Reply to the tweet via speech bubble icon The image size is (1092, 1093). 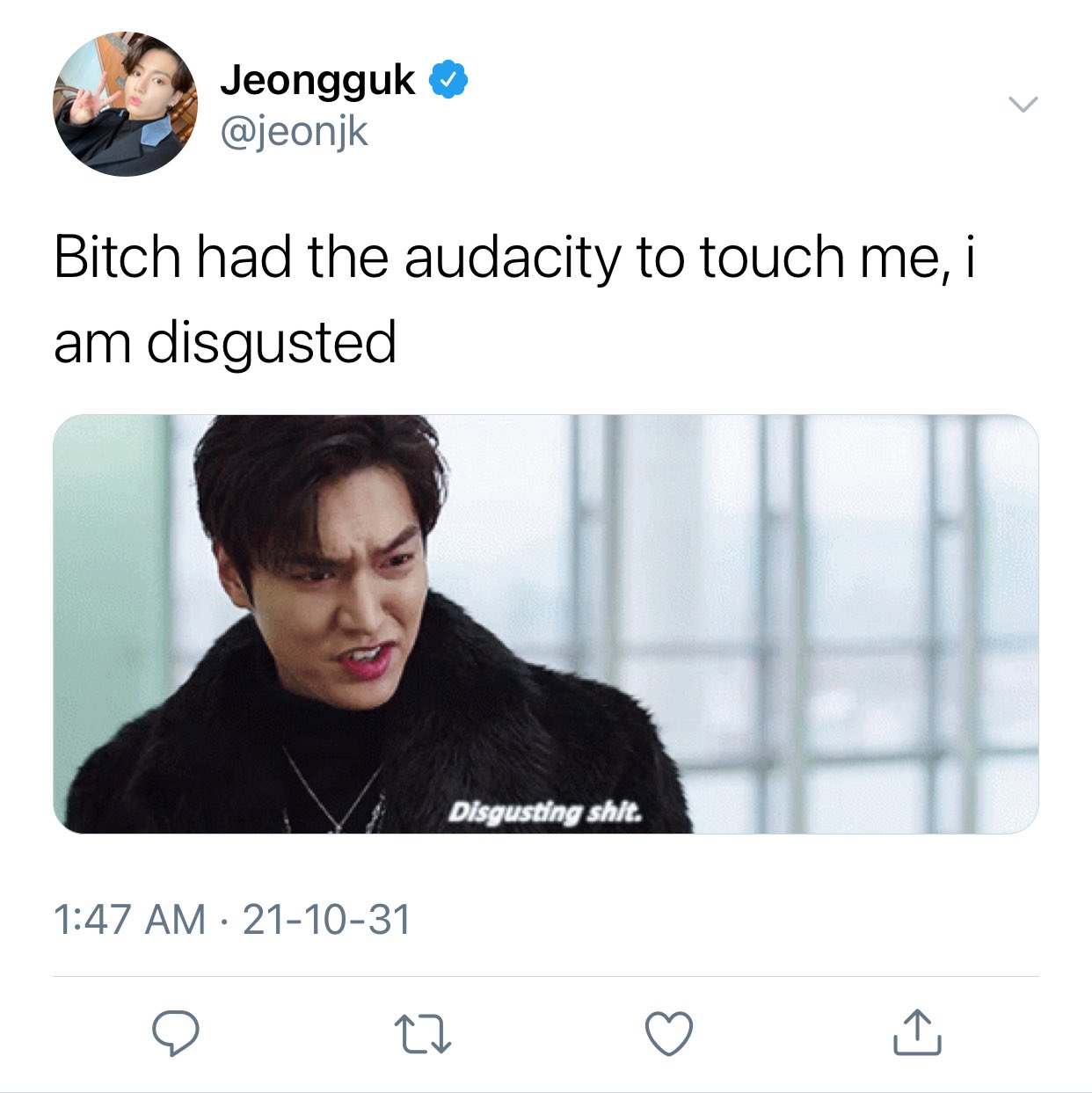point(176,1033)
